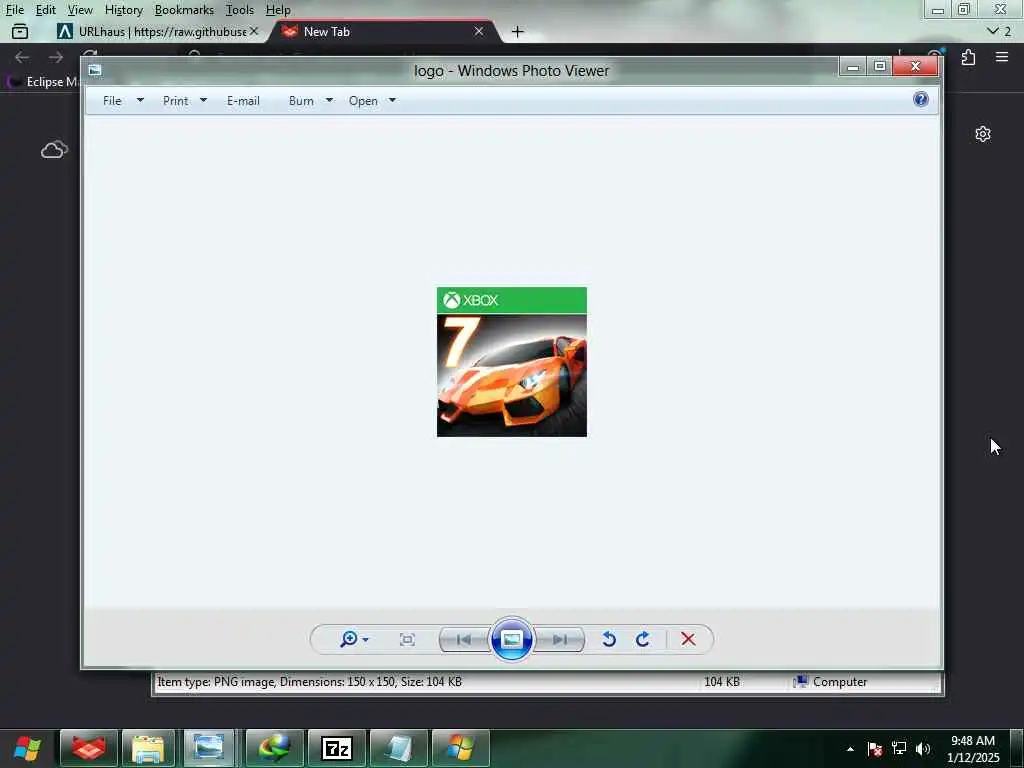Click the Eclipse bookmark item
This screenshot has height=768, width=1024.
tap(42, 82)
